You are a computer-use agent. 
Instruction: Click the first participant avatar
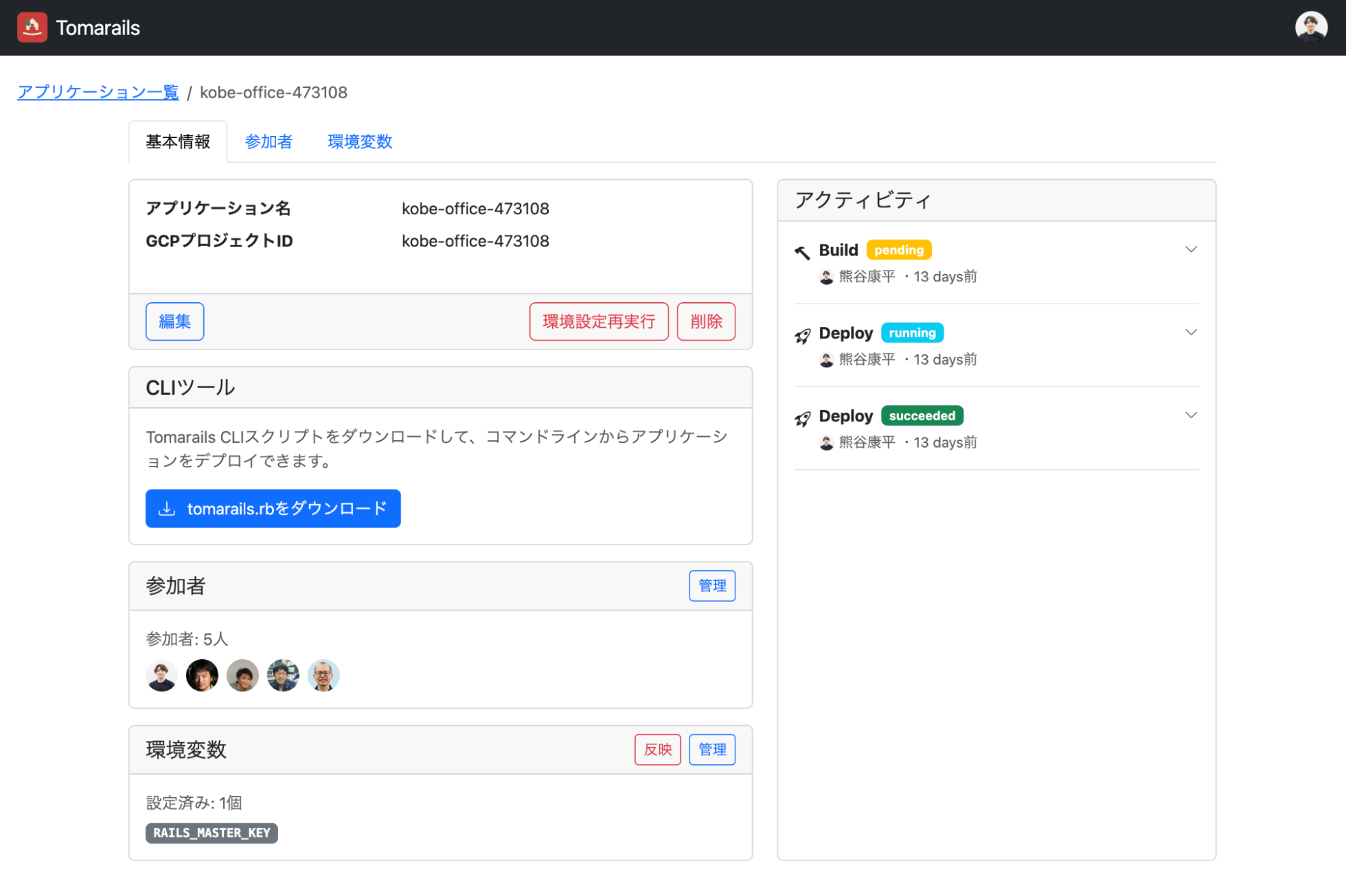point(162,675)
